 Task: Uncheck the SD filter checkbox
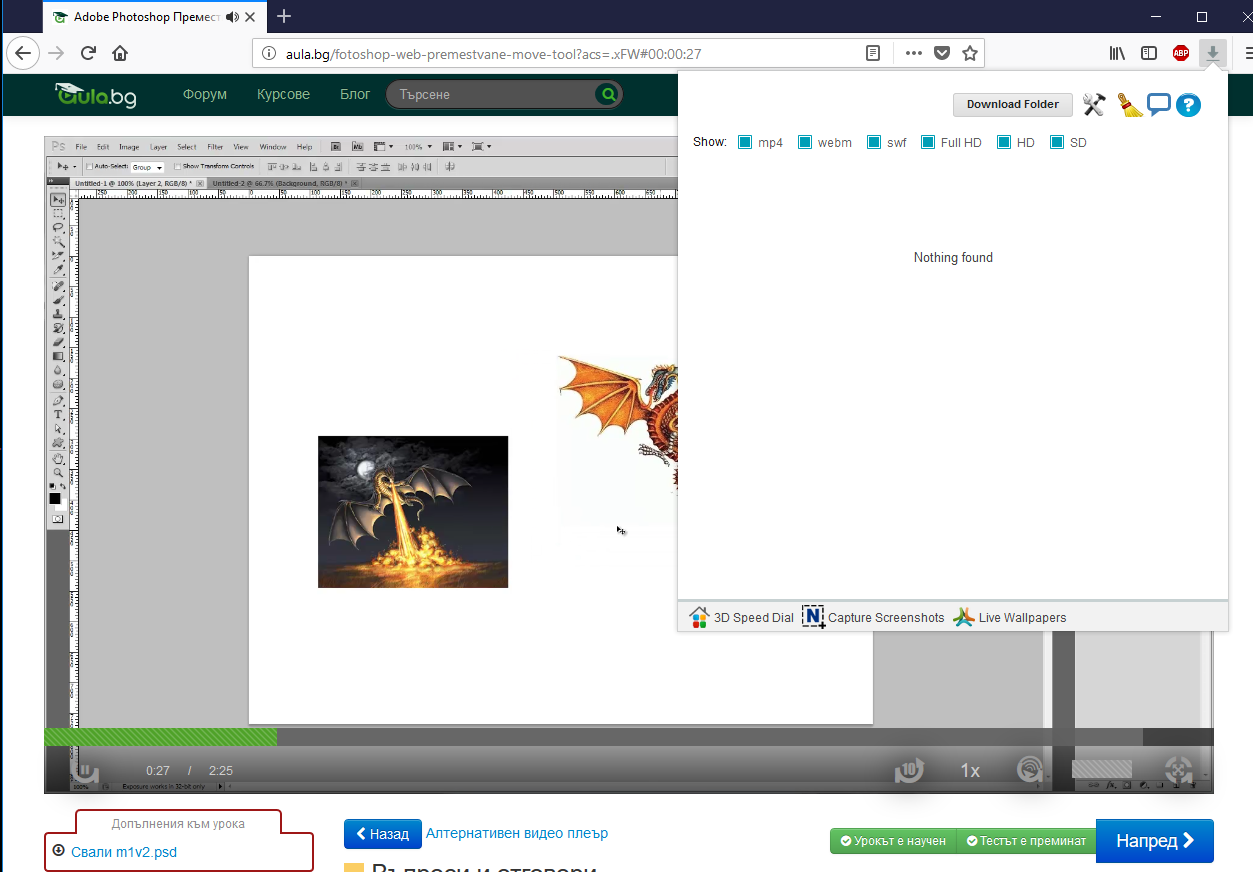1056,142
